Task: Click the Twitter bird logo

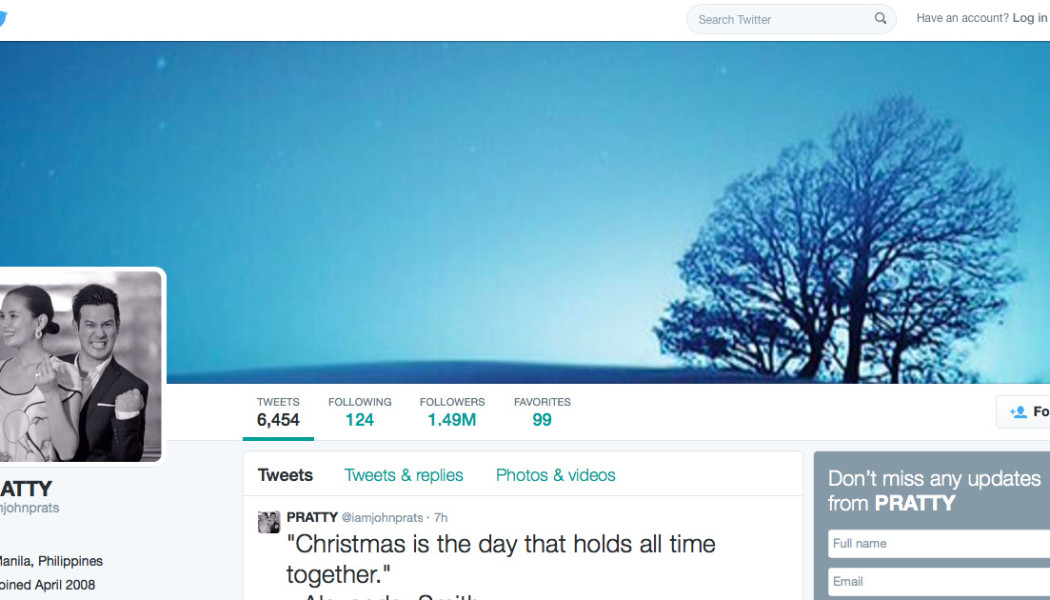Action: pos(2,19)
